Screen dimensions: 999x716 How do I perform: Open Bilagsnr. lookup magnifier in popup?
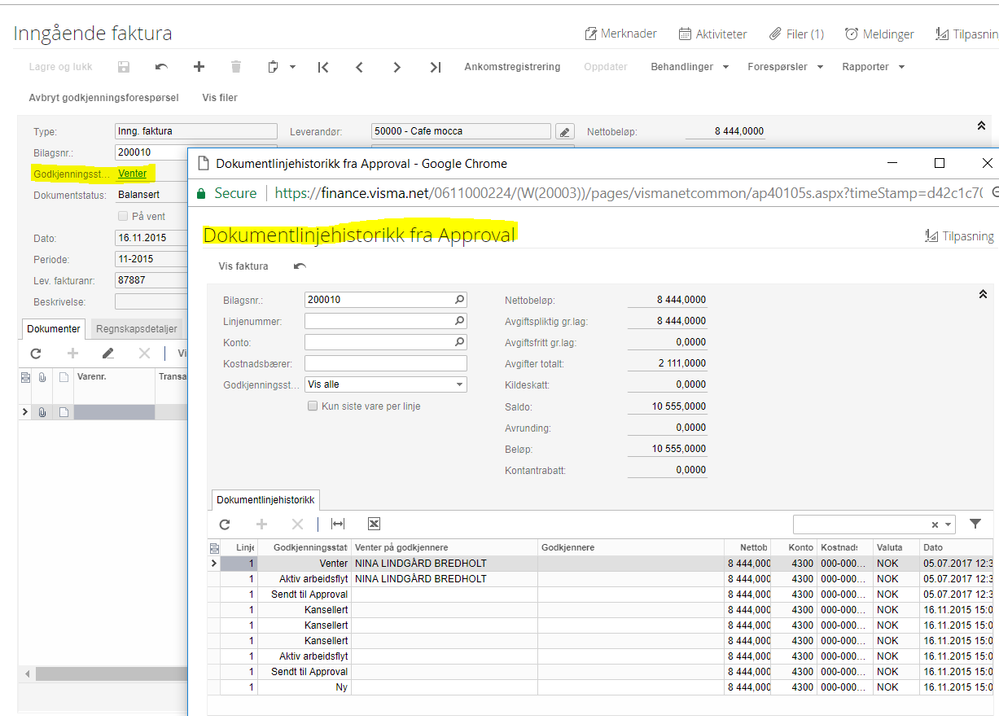pyautogui.click(x=459, y=299)
